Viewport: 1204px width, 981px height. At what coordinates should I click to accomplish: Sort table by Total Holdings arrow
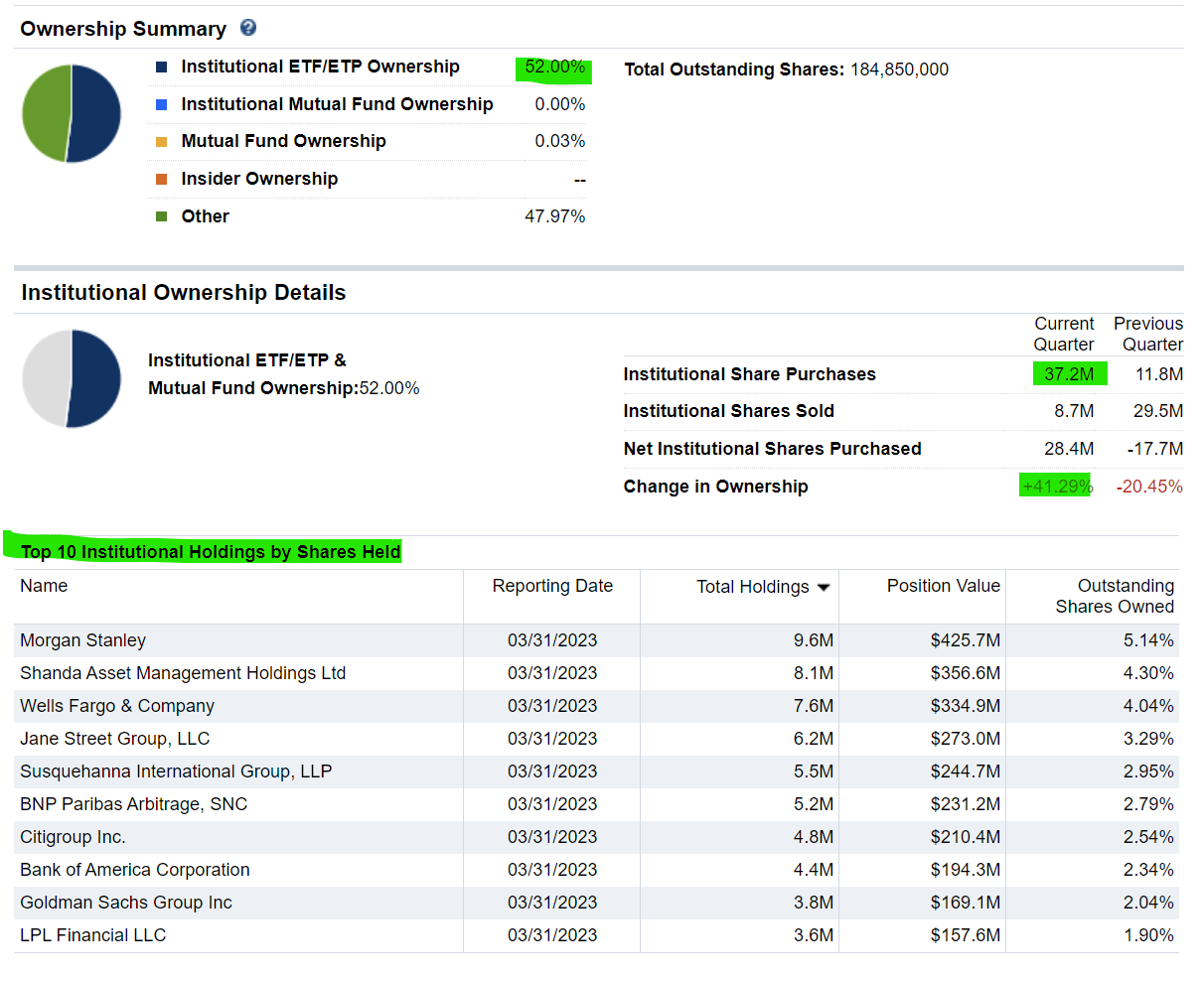(x=823, y=588)
